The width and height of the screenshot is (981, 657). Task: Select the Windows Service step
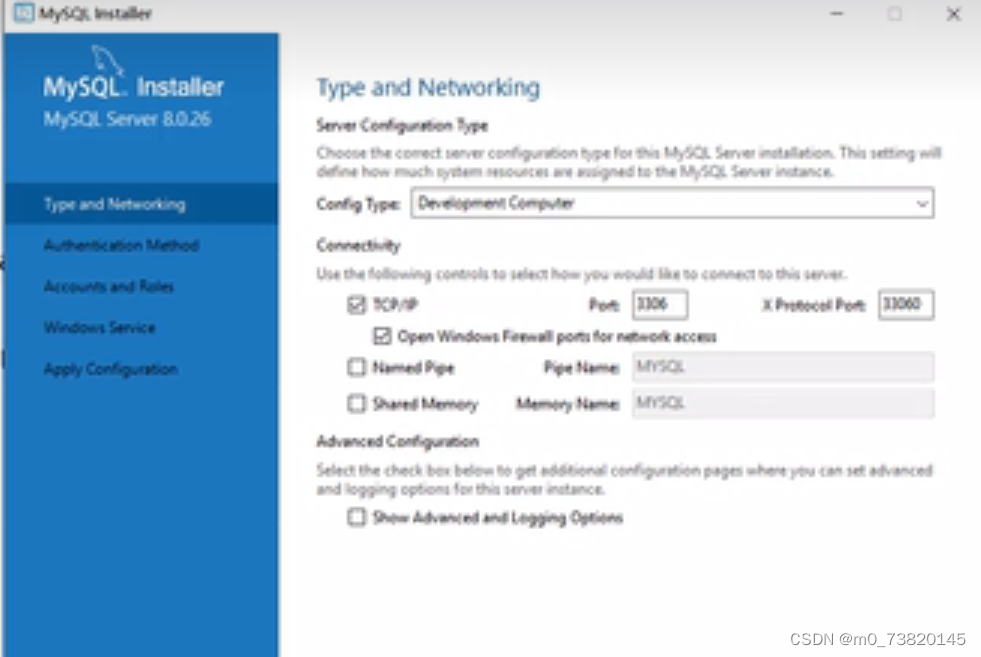[99, 327]
